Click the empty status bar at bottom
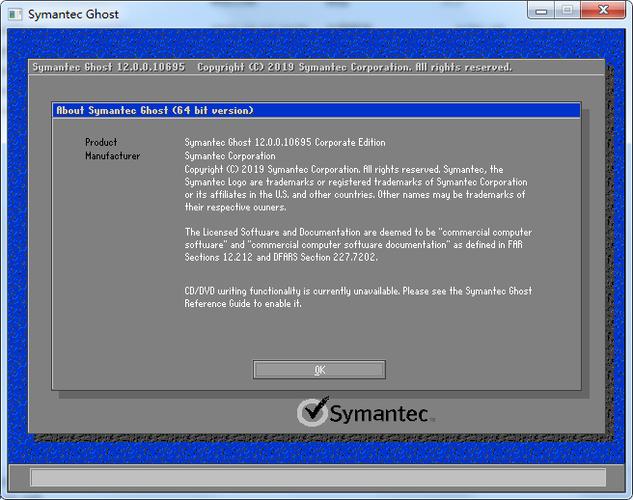Image resolution: width=633 pixels, height=500 pixels. [316, 477]
